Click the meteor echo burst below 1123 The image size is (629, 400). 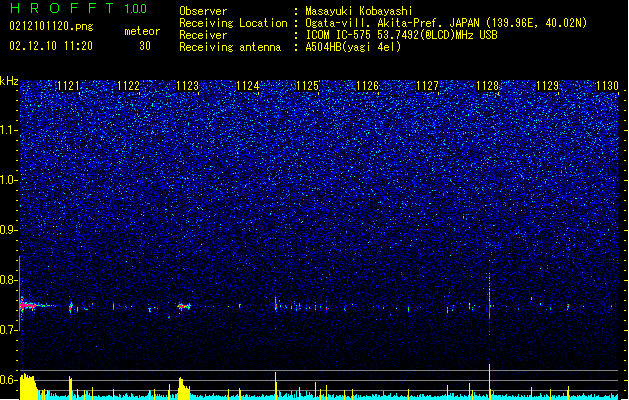184,307
